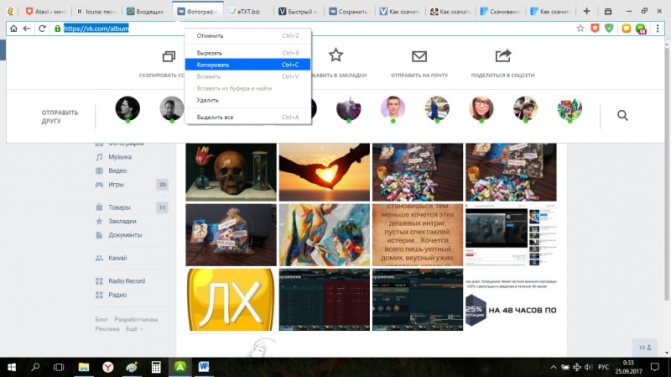Open the Calculator from the taskbar

(x=156, y=367)
